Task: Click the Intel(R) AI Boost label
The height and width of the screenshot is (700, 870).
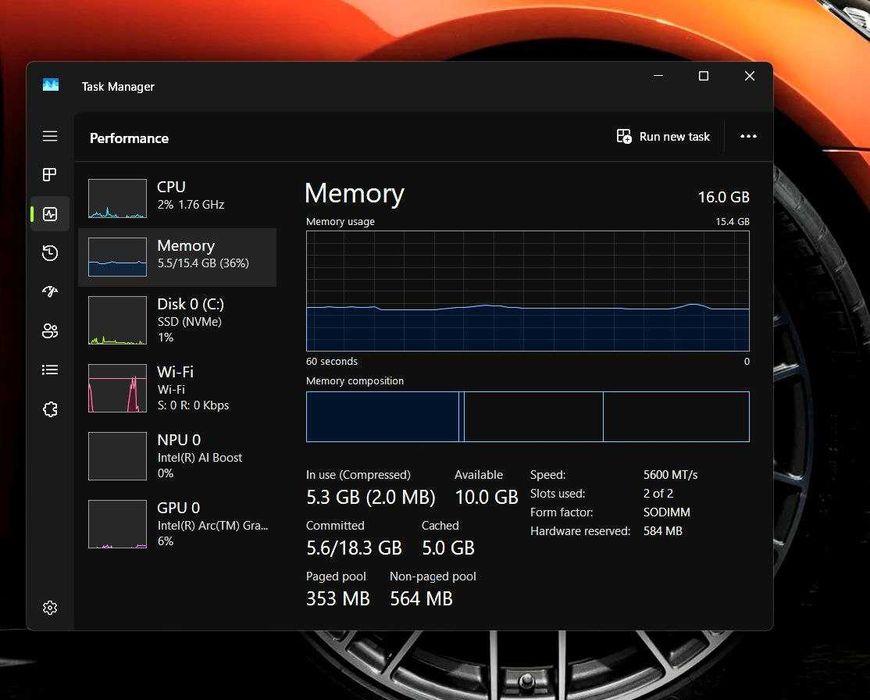Action: click(200, 458)
